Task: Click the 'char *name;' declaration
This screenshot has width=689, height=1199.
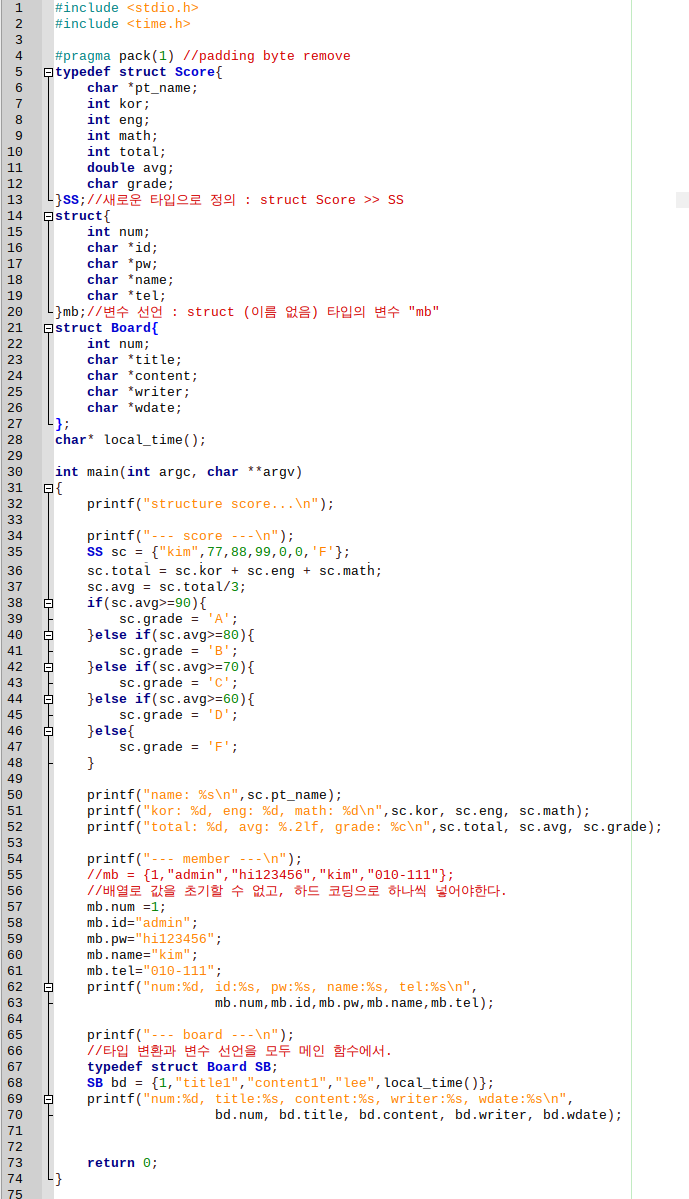Action: 130,281
